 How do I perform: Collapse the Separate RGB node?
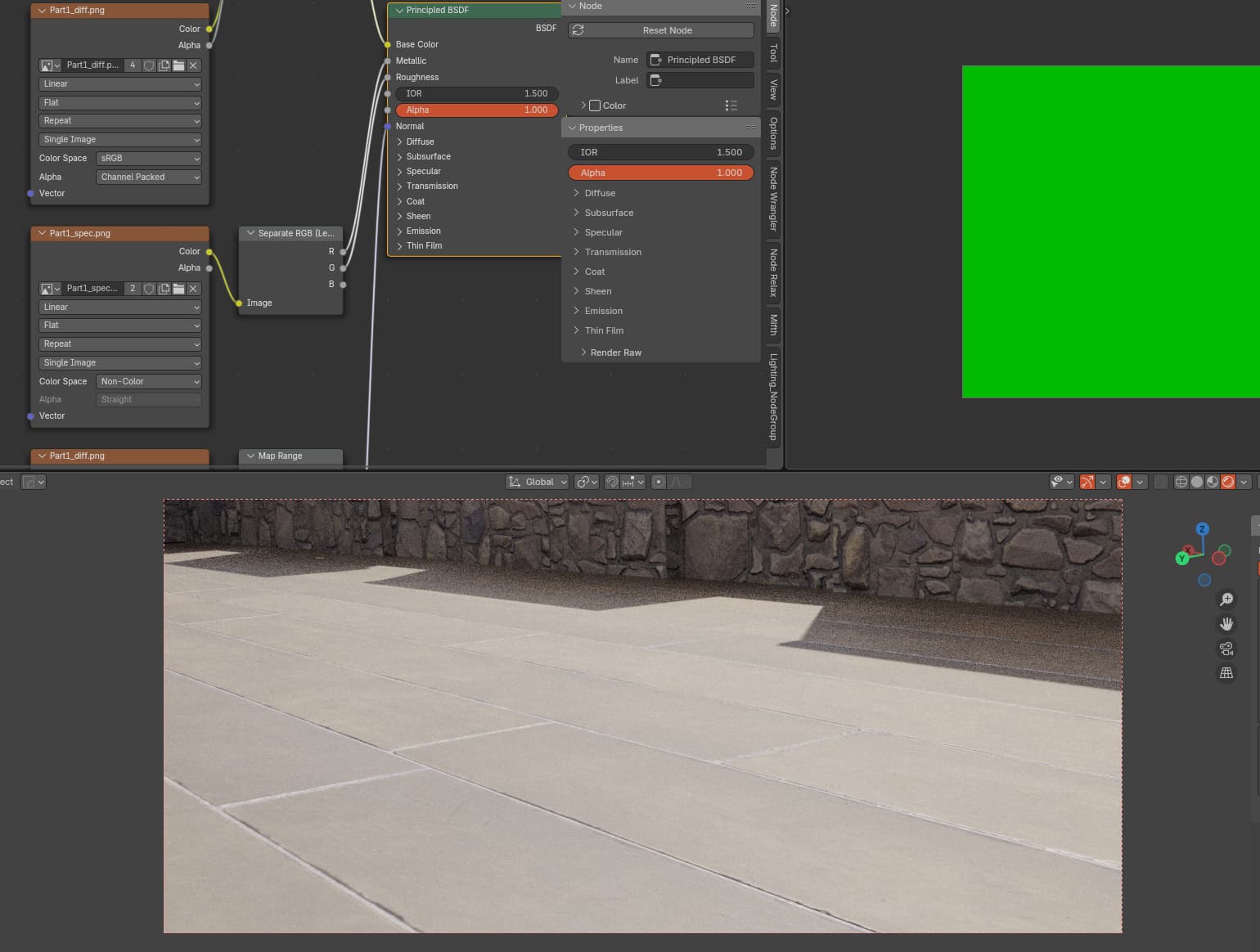pyautogui.click(x=250, y=233)
